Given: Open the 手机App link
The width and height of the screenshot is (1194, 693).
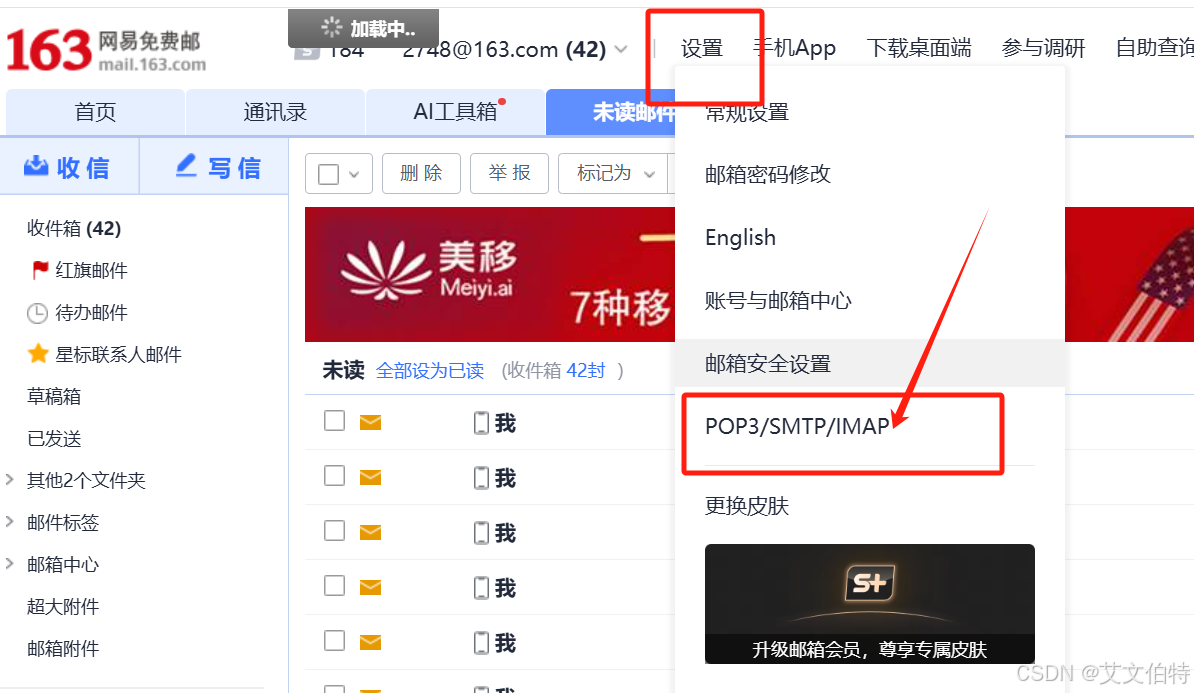Looking at the screenshot, I should point(795,48).
